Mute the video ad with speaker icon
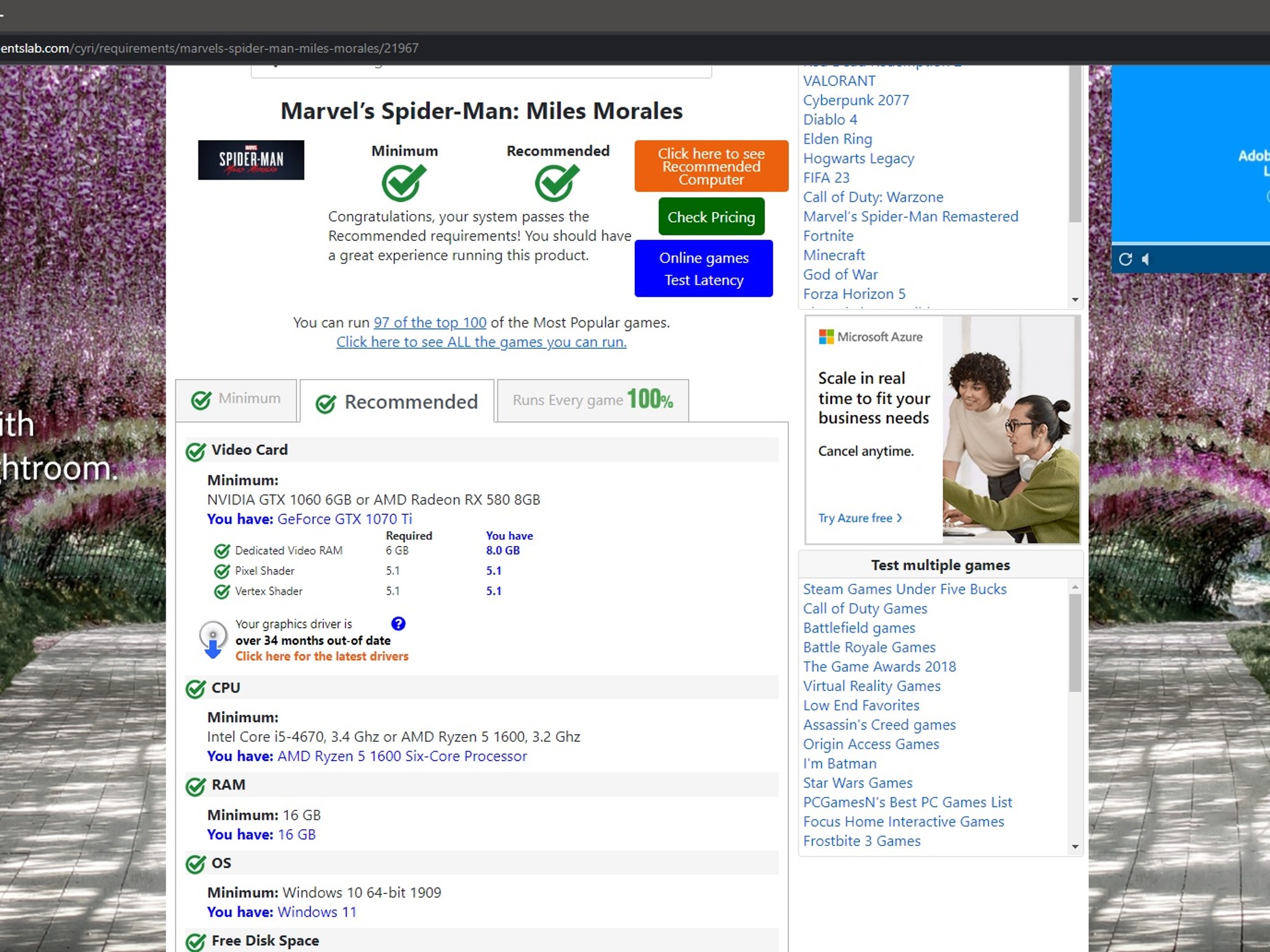This screenshot has height=952, width=1270. (x=1146, y=259)
